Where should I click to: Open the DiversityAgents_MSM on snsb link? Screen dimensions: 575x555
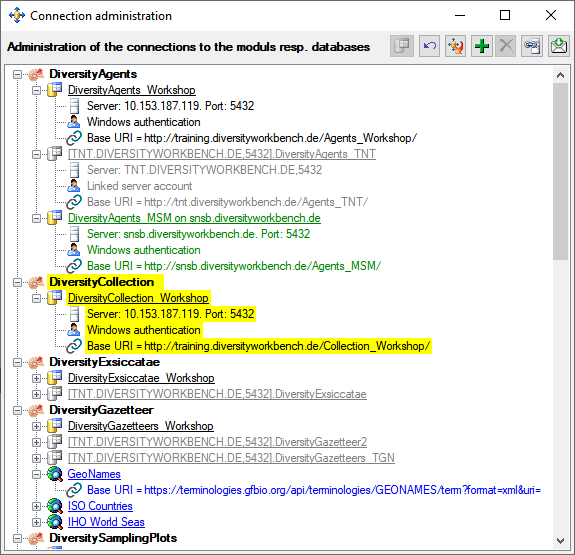194,218
